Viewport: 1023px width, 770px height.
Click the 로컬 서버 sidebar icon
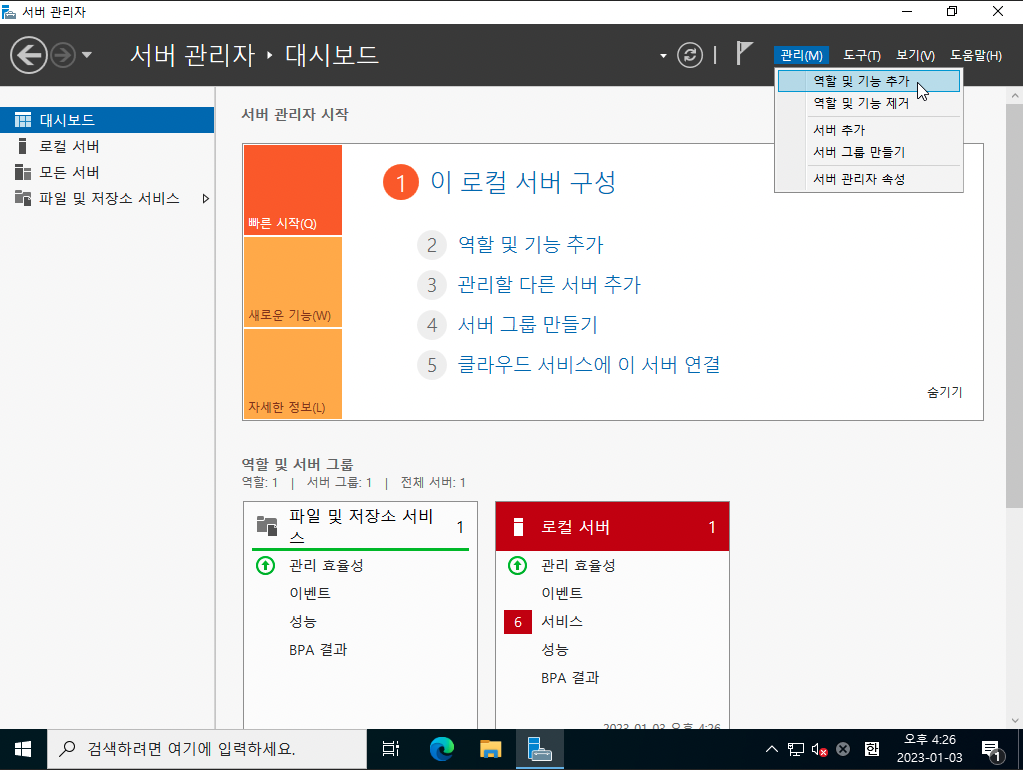click(x=23, y=146)
